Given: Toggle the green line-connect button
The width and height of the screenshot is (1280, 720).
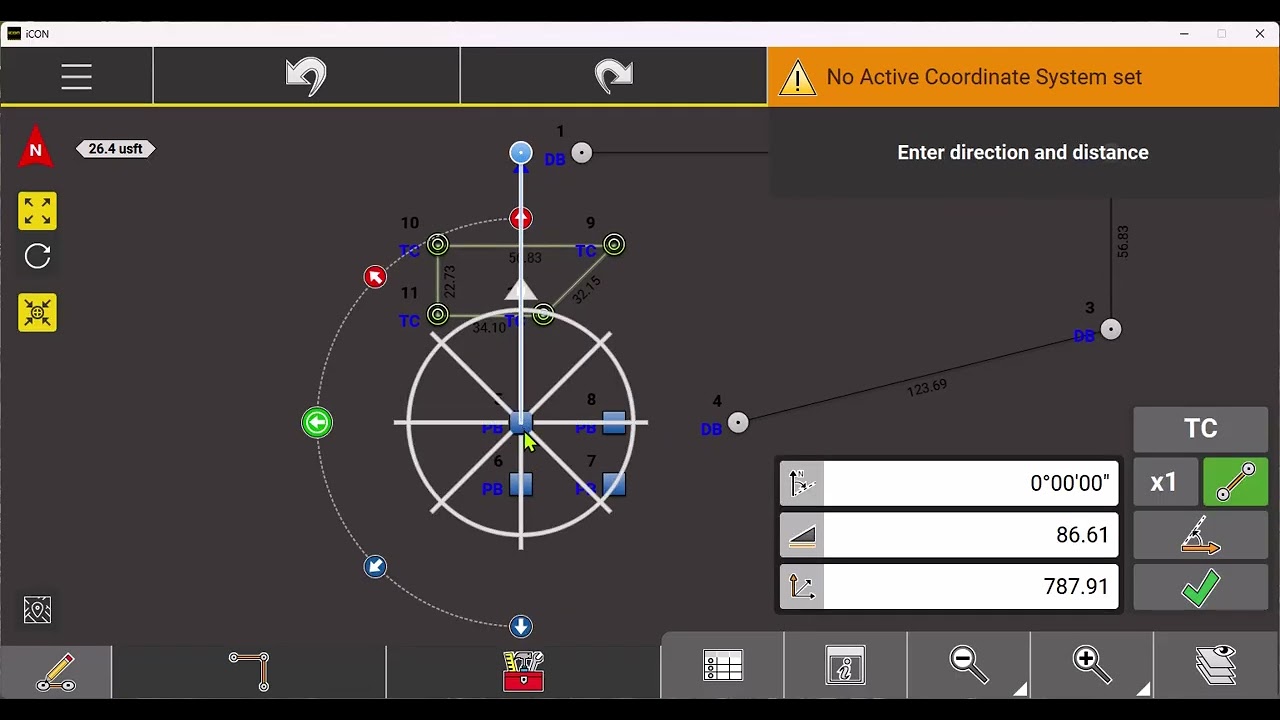Looking at the screenshot, I should click(x=1235, y=482).
